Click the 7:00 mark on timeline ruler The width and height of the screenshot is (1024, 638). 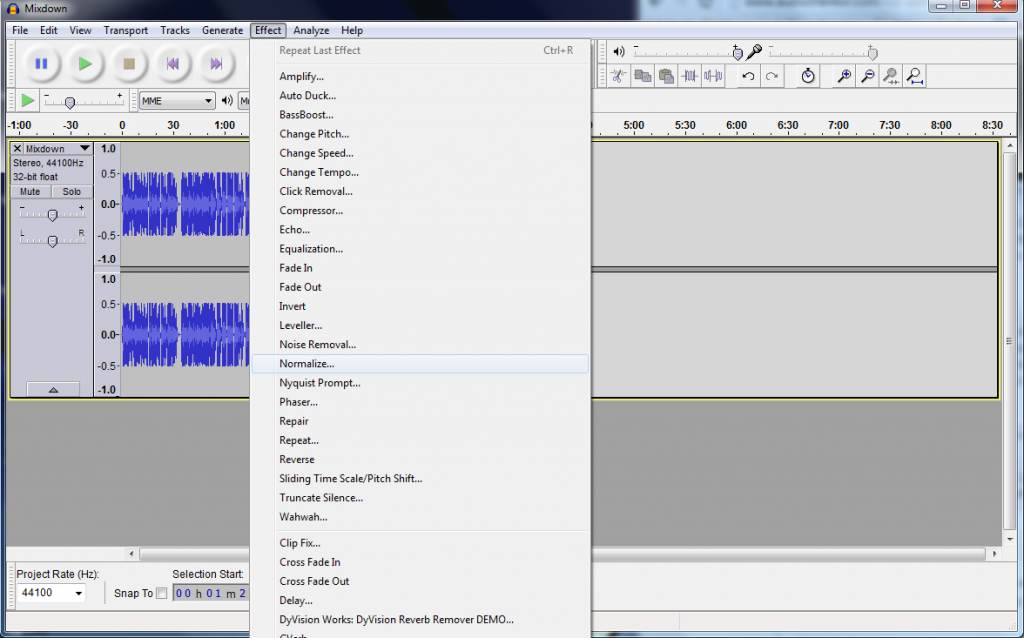(838, 125)
